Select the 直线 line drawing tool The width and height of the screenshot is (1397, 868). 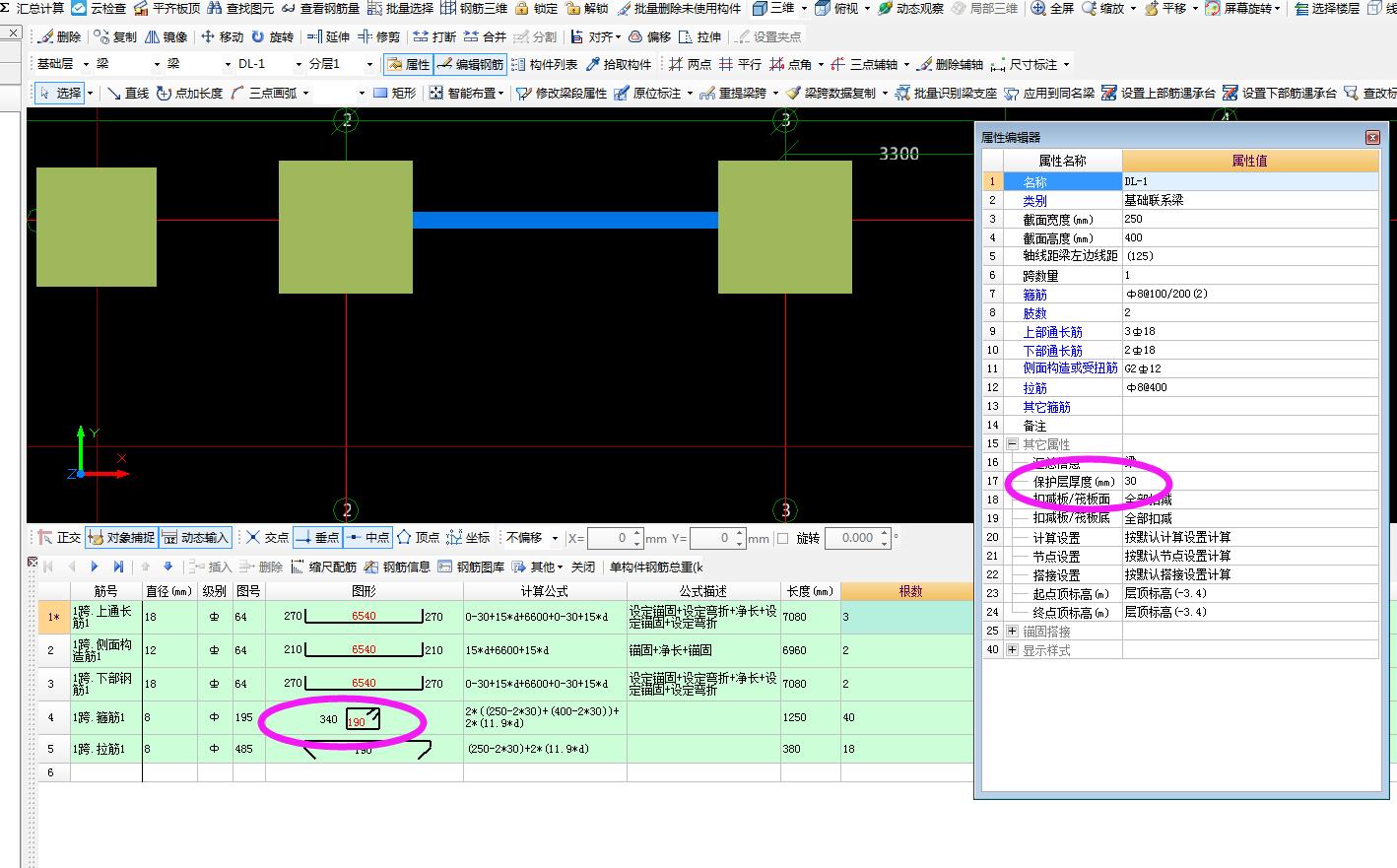[x=127, y=93]
